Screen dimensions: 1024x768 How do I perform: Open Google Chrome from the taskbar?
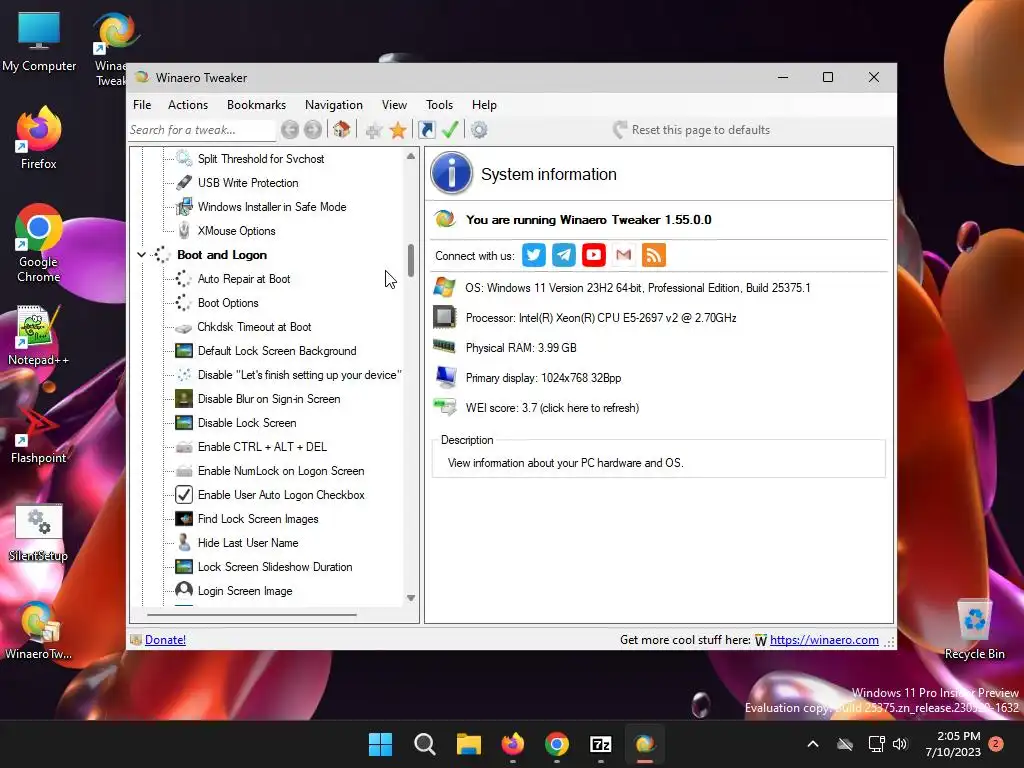point(556,744)
